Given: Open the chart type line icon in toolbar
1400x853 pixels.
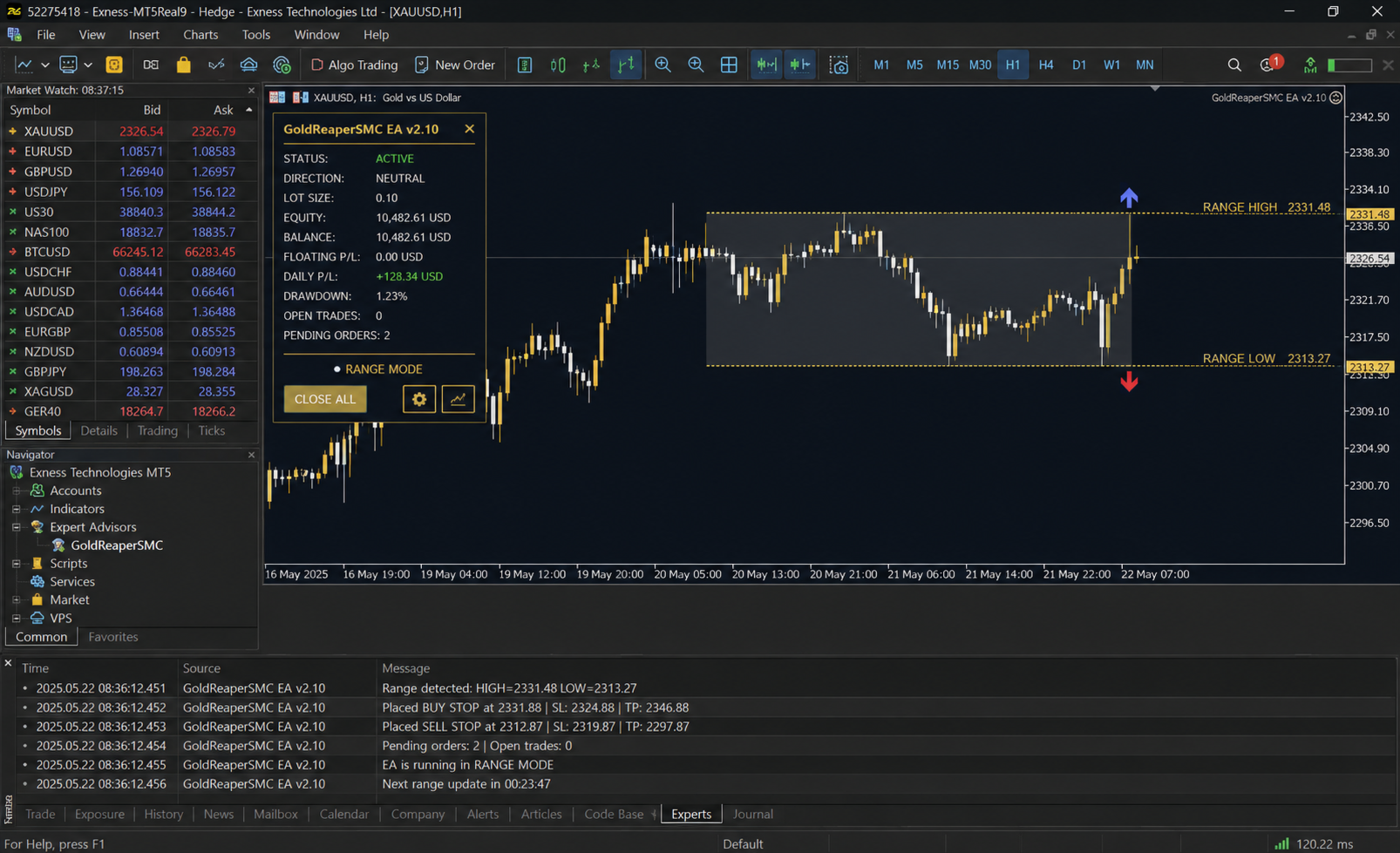Looking at the screenshot, I should pyautogui.click(x=24, y=64).
